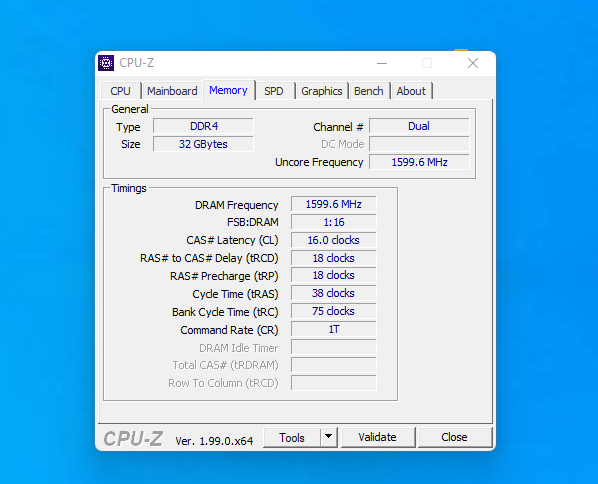Screen dimensions: 598x484
Task: Switch to the Mainboard tab
Action: (x=172, y=91)
